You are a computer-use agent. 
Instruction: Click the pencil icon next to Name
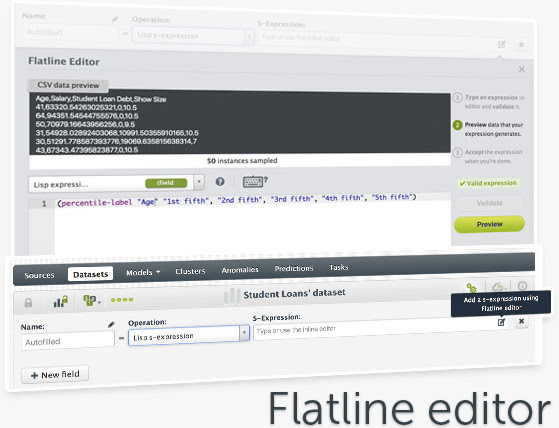(x=111, y=325)
